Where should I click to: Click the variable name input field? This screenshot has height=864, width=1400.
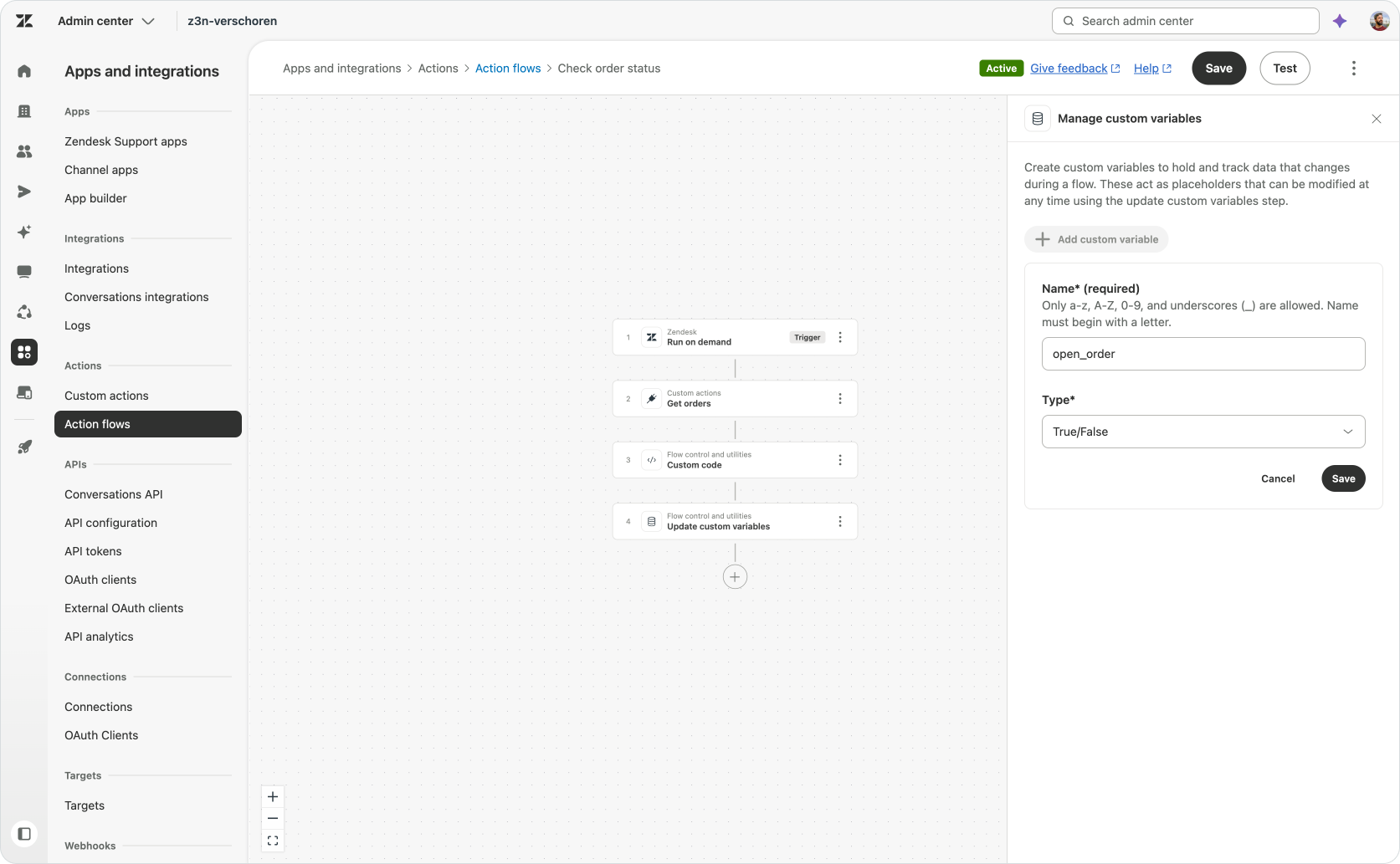point(1203,354)
